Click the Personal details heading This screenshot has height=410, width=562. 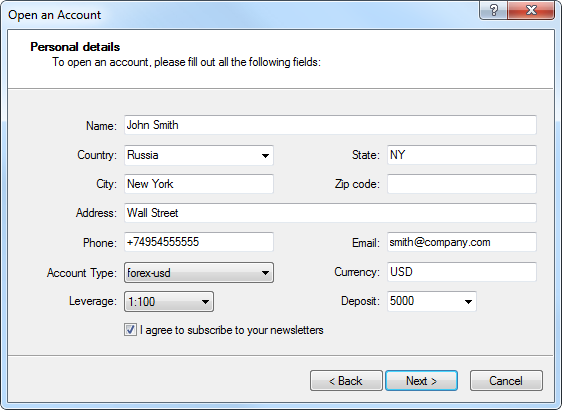(75, 47)
